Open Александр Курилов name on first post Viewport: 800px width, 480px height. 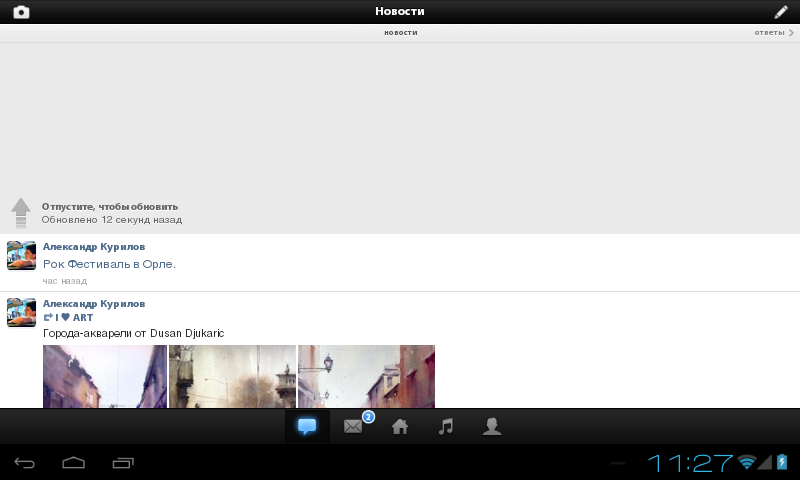click(94, 246)
